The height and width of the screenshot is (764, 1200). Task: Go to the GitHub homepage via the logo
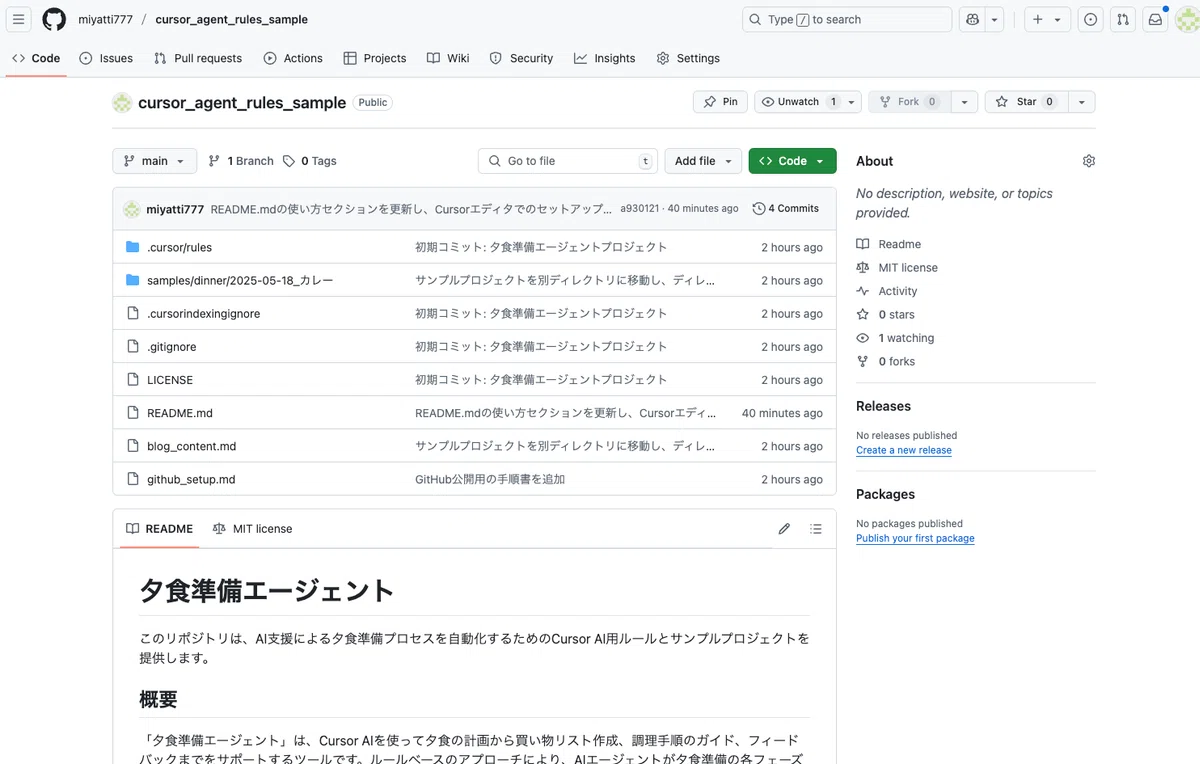point(54,19)
